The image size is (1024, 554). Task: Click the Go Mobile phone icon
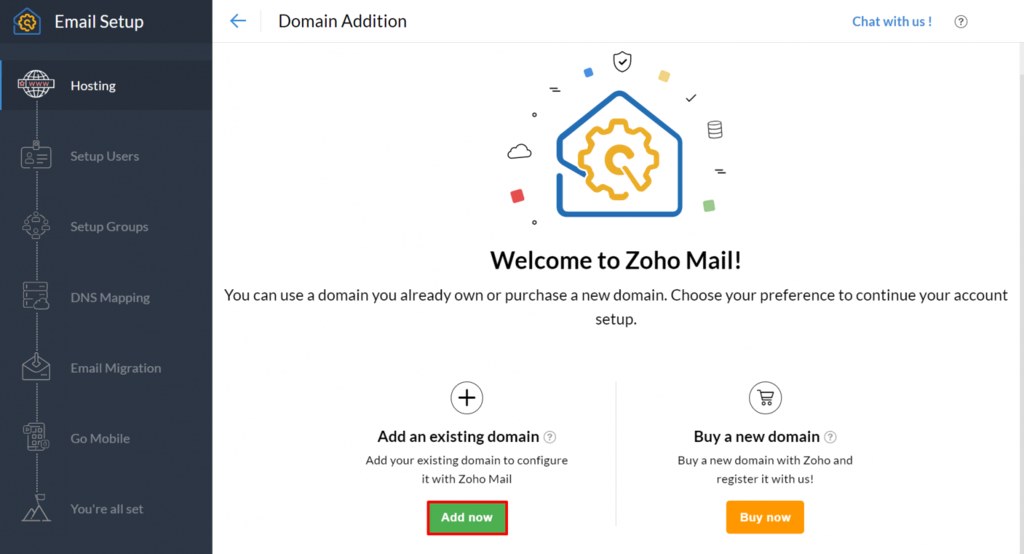tap(37, 438)
